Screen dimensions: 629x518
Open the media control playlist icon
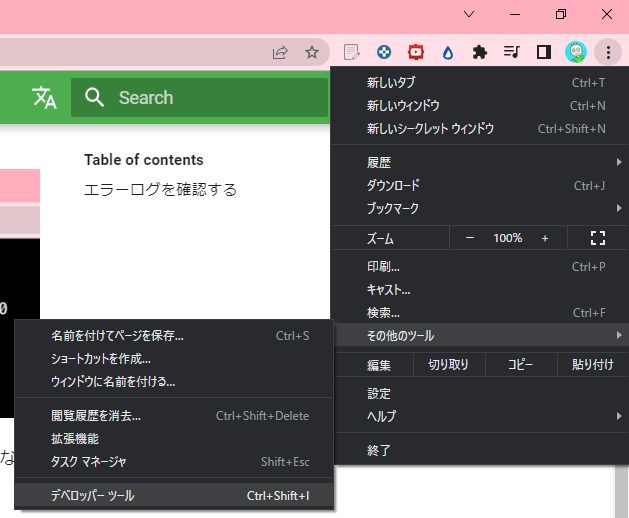pos(511,52)
